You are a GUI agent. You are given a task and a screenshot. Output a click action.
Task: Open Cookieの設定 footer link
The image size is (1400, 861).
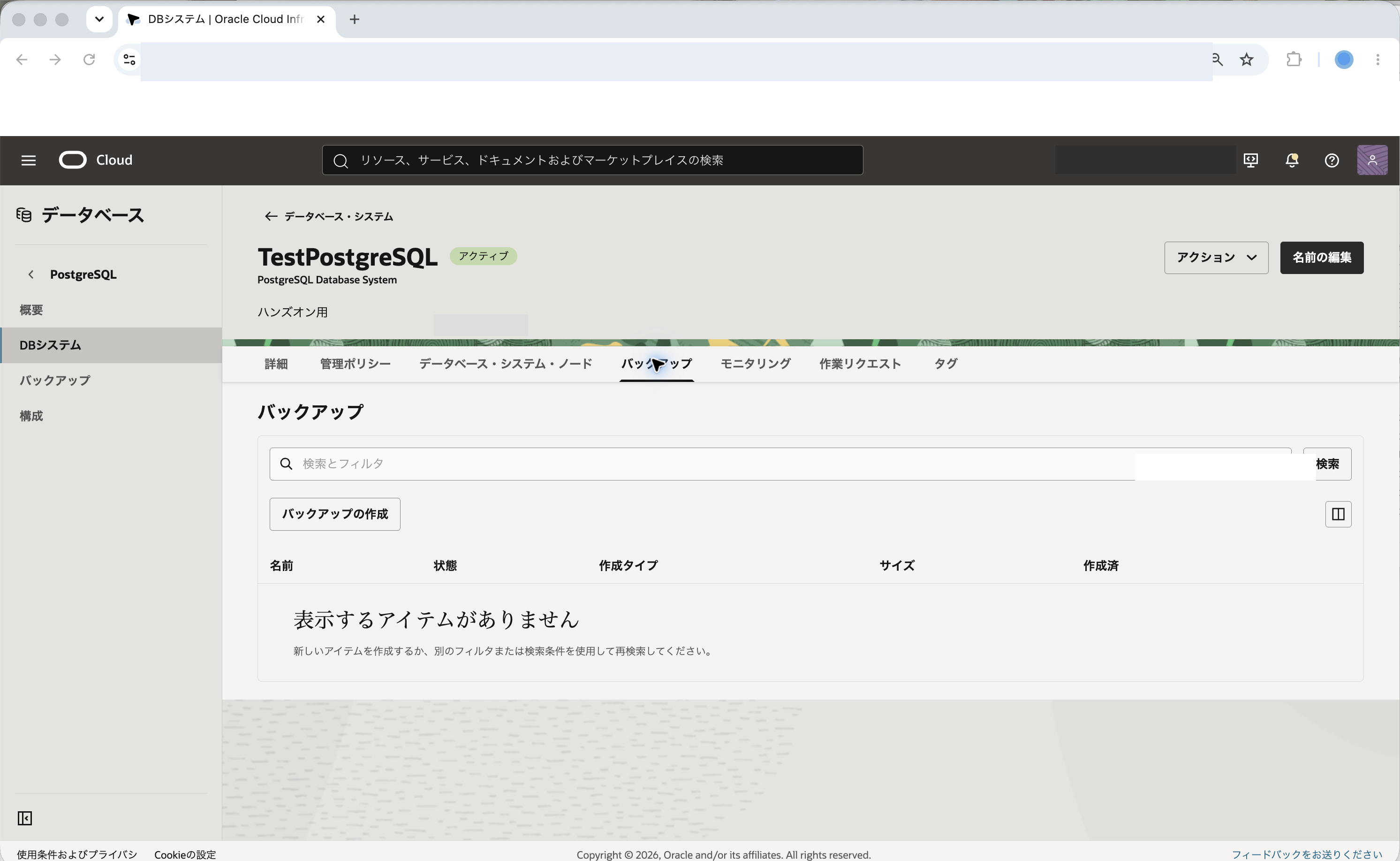(185, 854)
